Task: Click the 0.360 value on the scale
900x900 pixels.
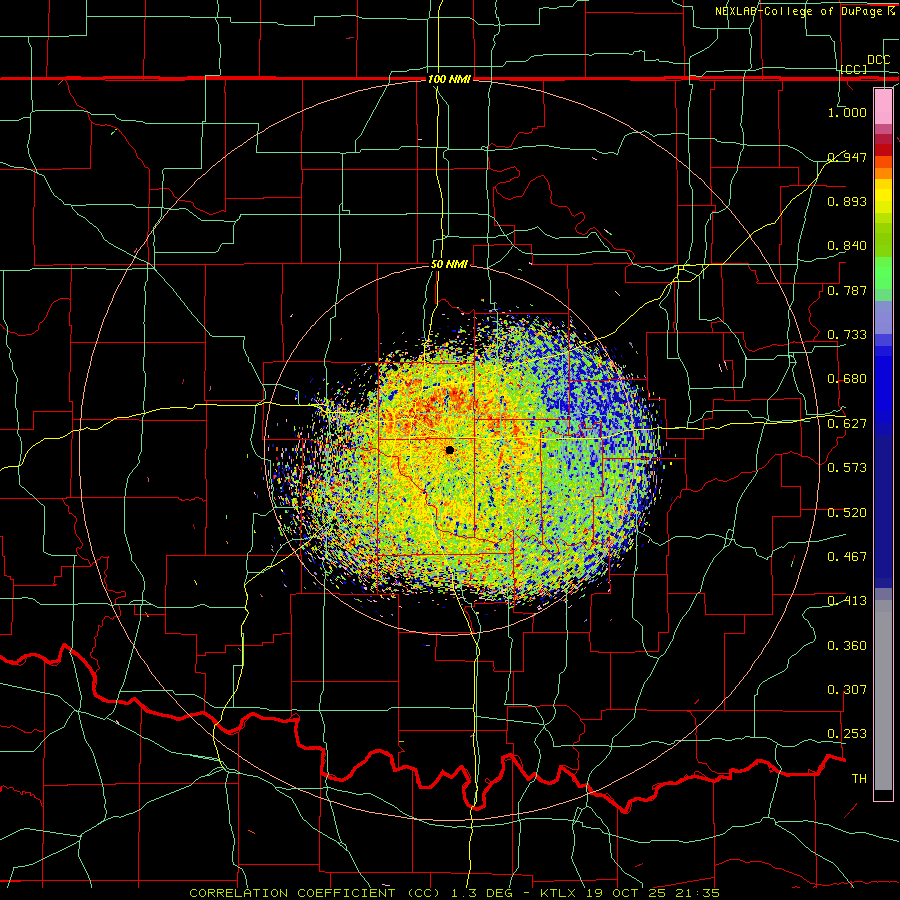Action: click(847, 646)
